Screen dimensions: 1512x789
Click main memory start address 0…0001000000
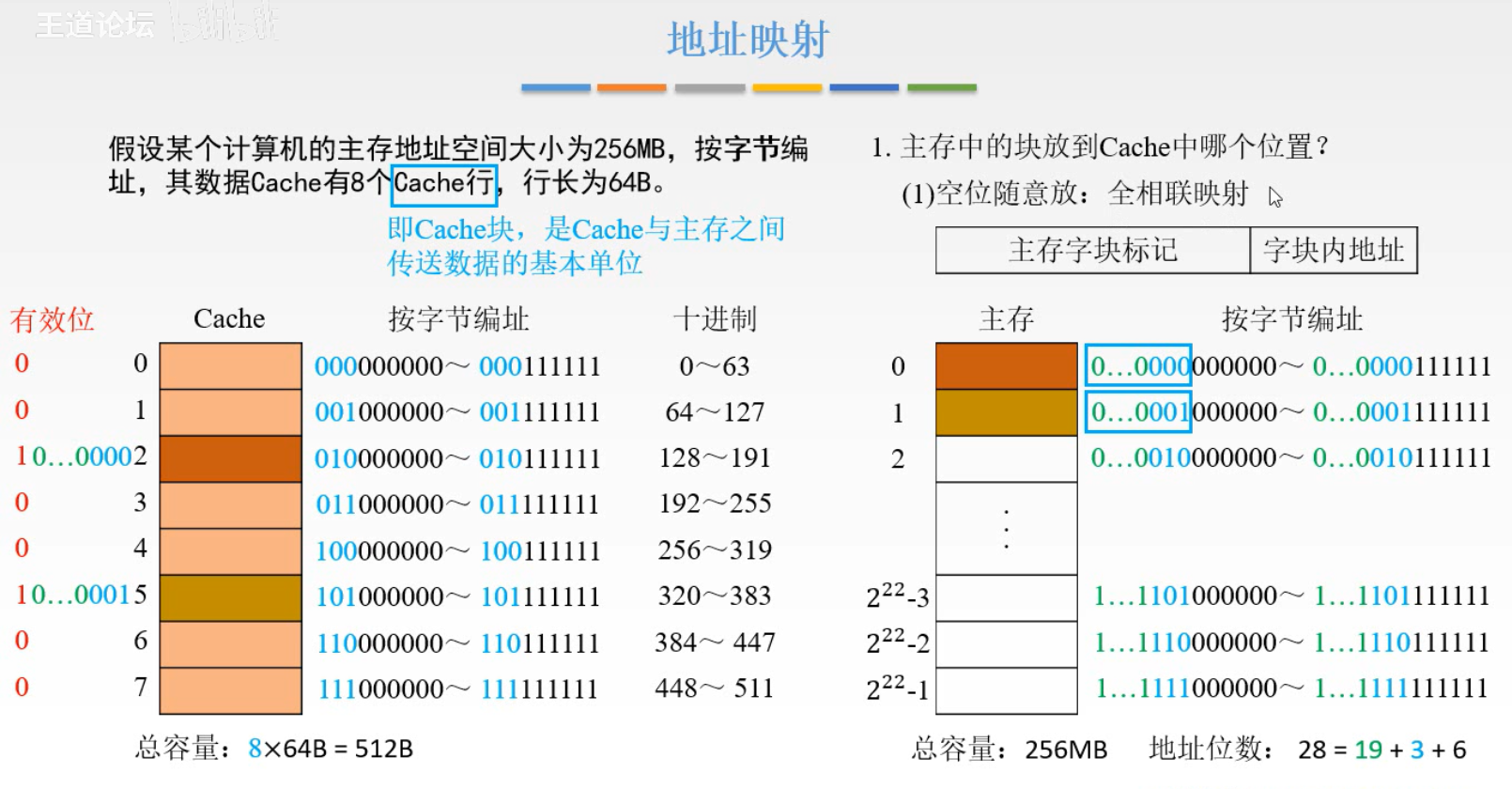coord(1183,412)
